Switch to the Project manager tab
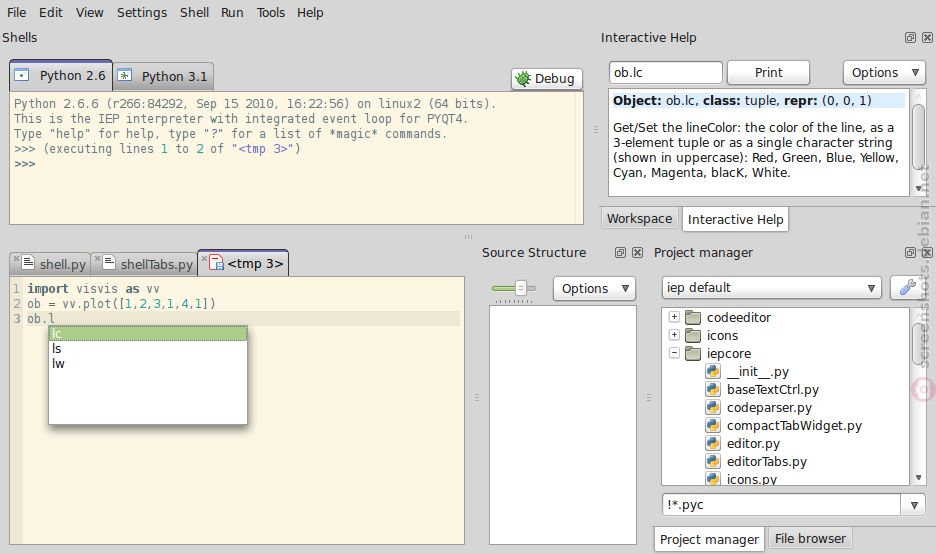Screen dimensions: 936x554 pos(709,539)
